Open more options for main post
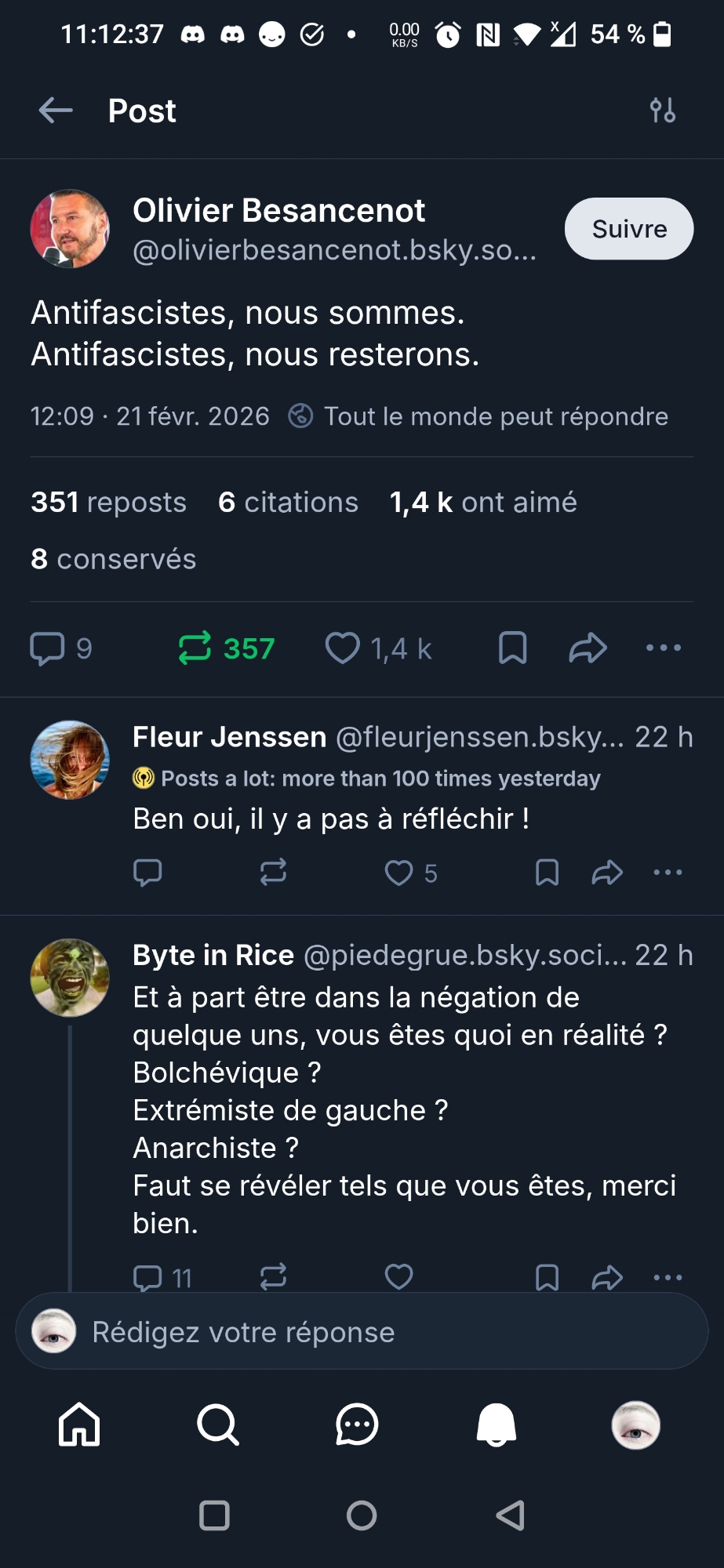This screenshot has width=724, height=1568. (x=663, y=648)
